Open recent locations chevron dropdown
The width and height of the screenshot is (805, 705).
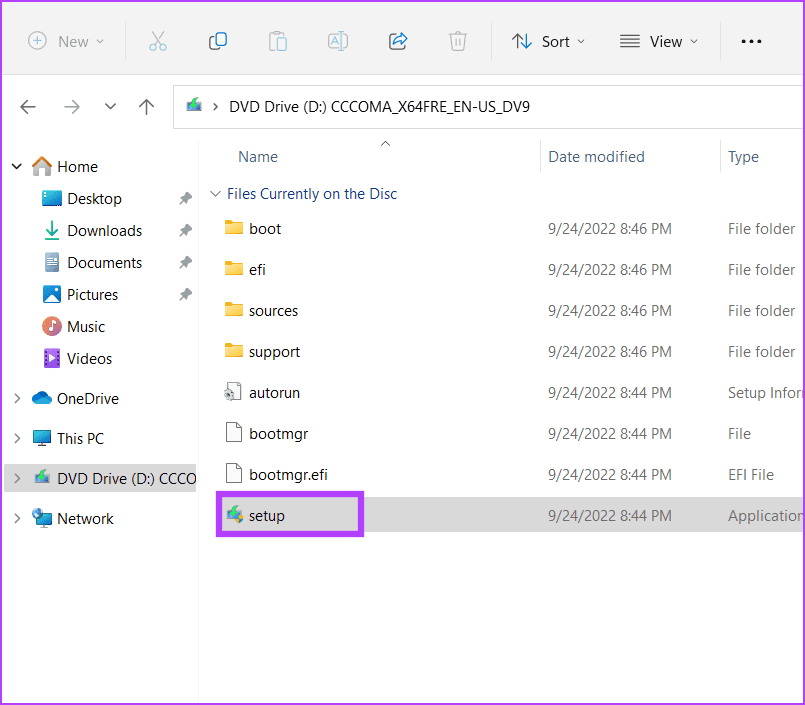110,107
